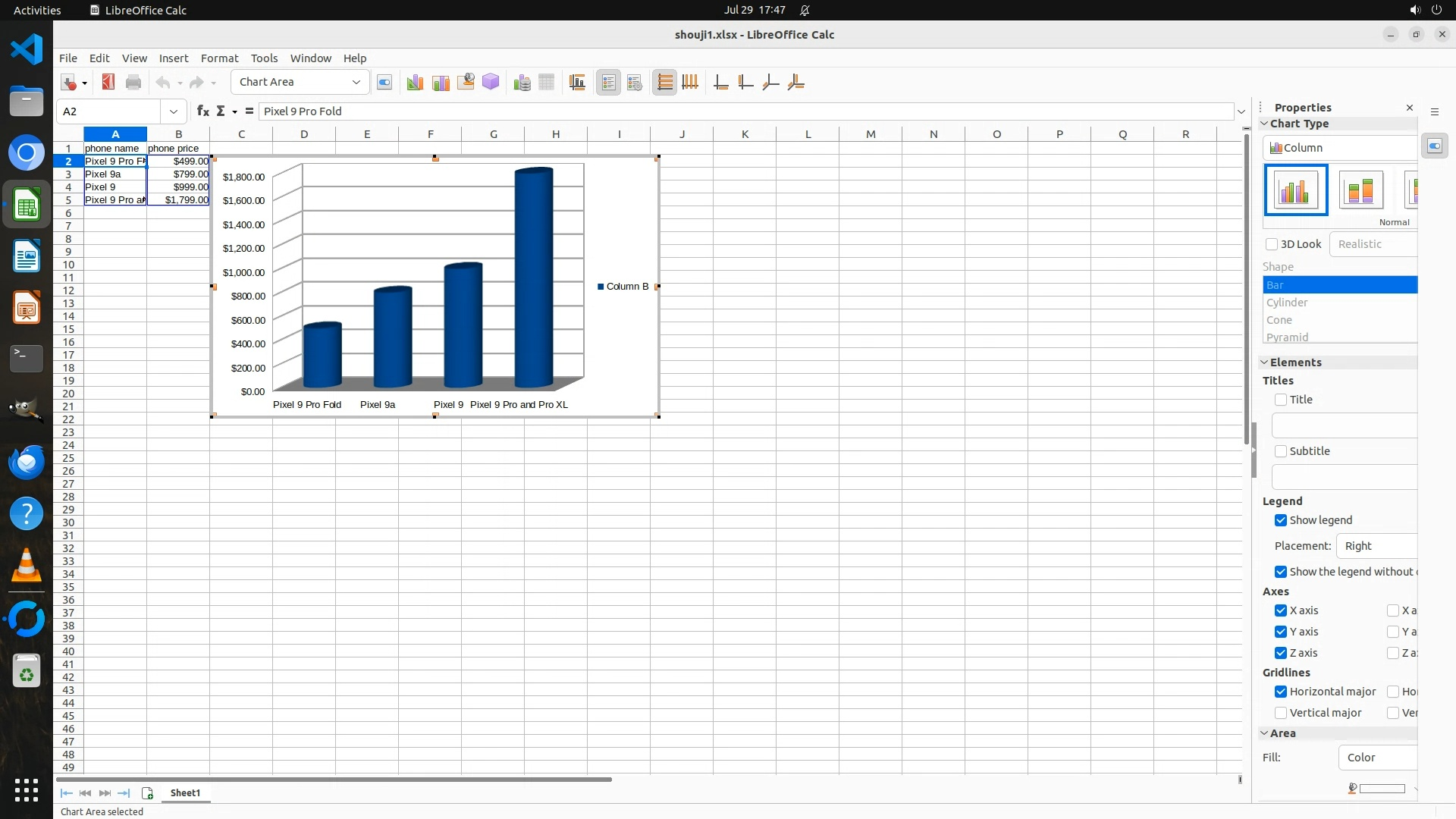
Task: Open the Format menu
Action: coord(219,58)
